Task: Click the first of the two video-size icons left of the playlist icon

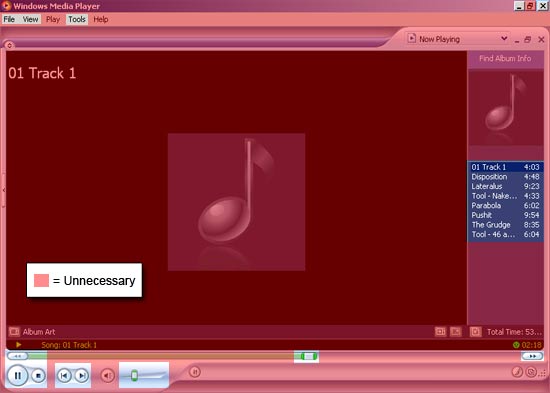Action: [x=440, y=332]
